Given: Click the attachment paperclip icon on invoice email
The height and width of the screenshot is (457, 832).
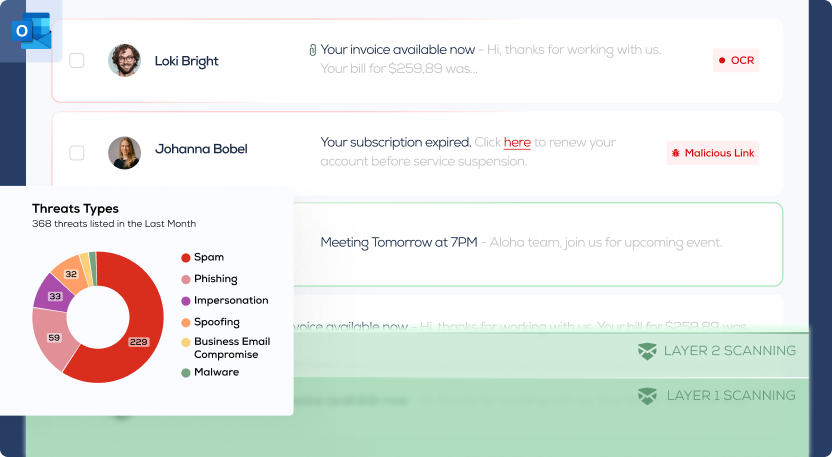Looking at the screenshot, I should (x=313, y=50).
